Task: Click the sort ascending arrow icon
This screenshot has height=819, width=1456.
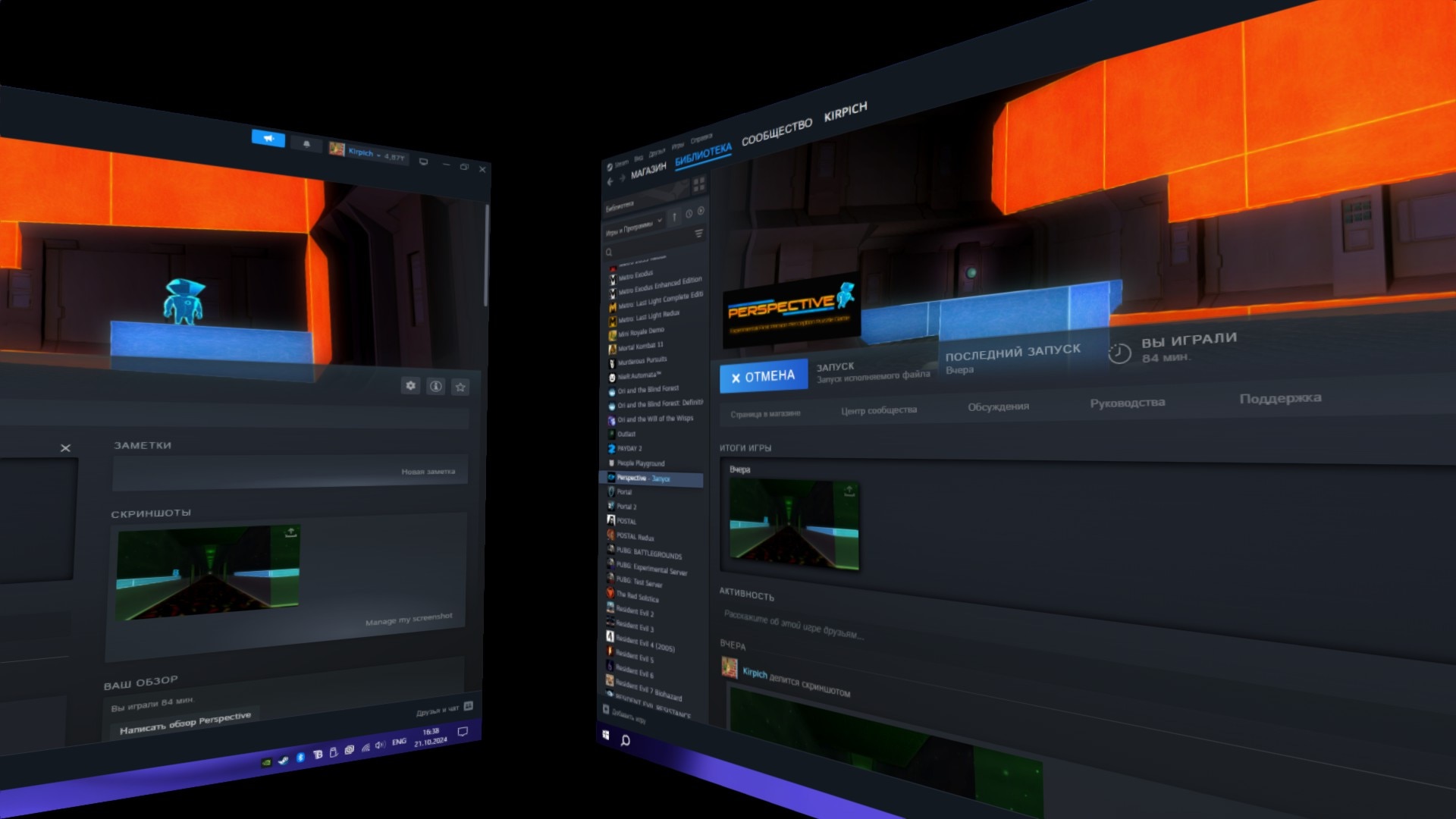Action: [x=674, y=217]
